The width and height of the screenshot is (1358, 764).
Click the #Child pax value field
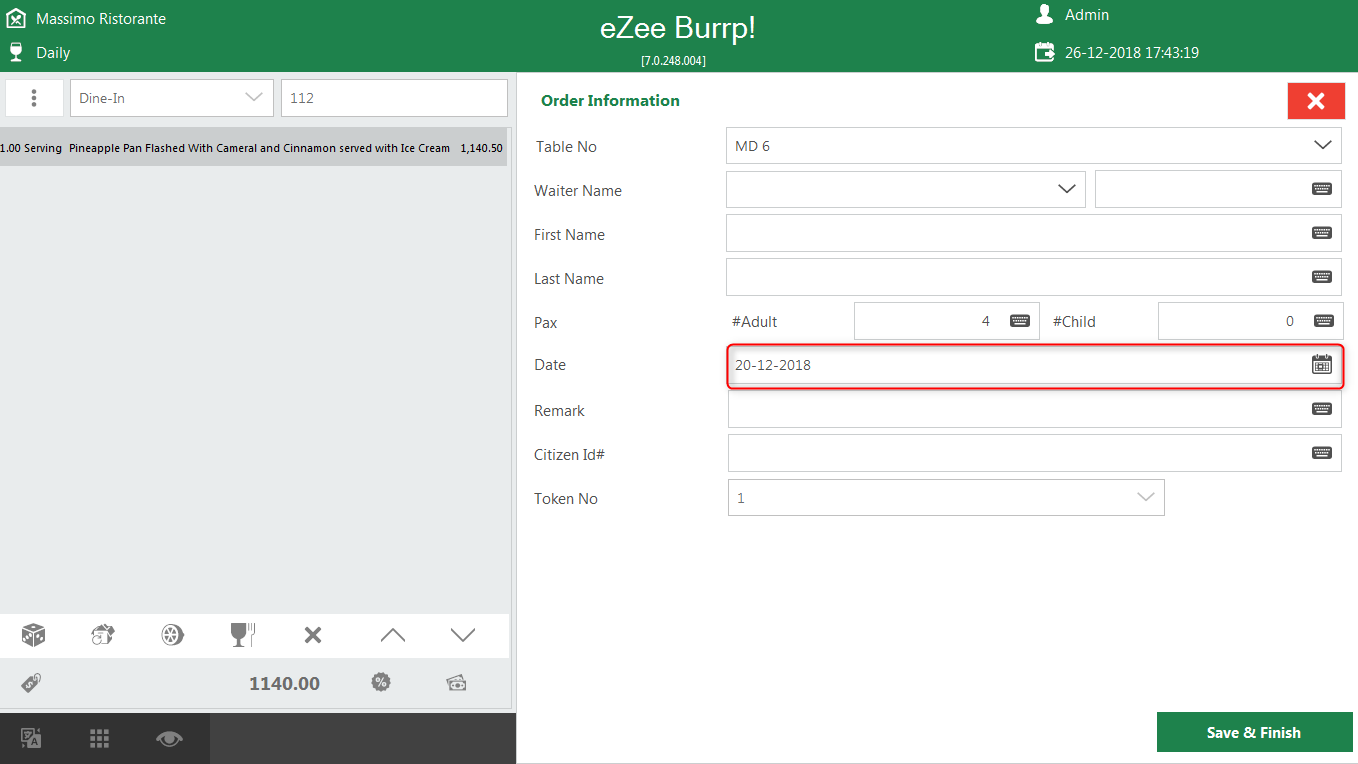pyautogui.click(x=1250, y=321)
